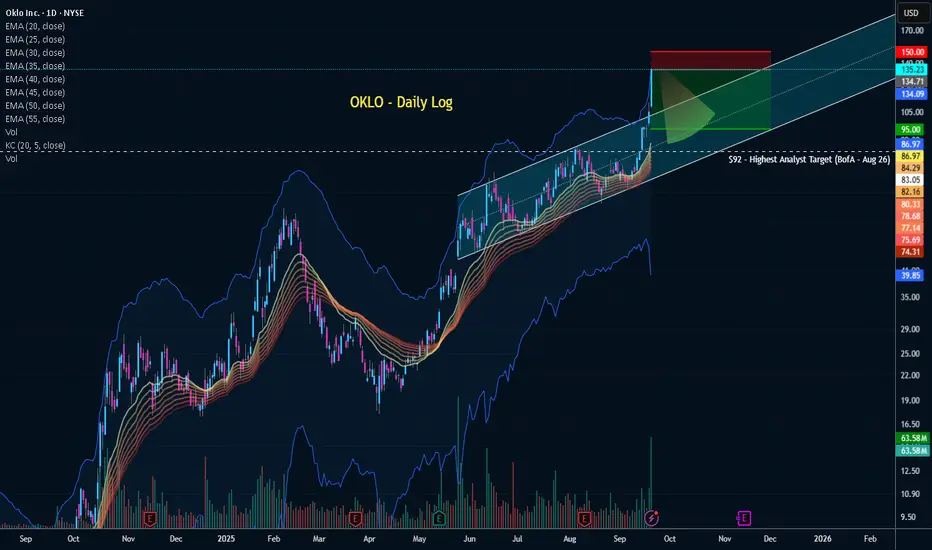Click the white 83.05 price label
The image size is (932, 550).
coord(911,180)
